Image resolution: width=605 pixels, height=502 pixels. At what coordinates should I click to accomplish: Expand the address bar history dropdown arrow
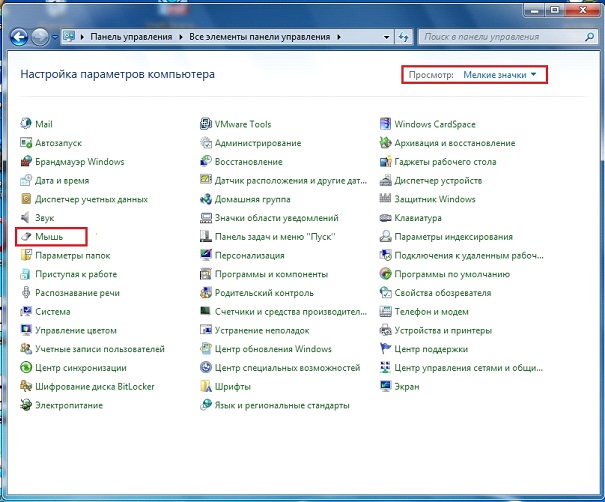pos(386,37)
